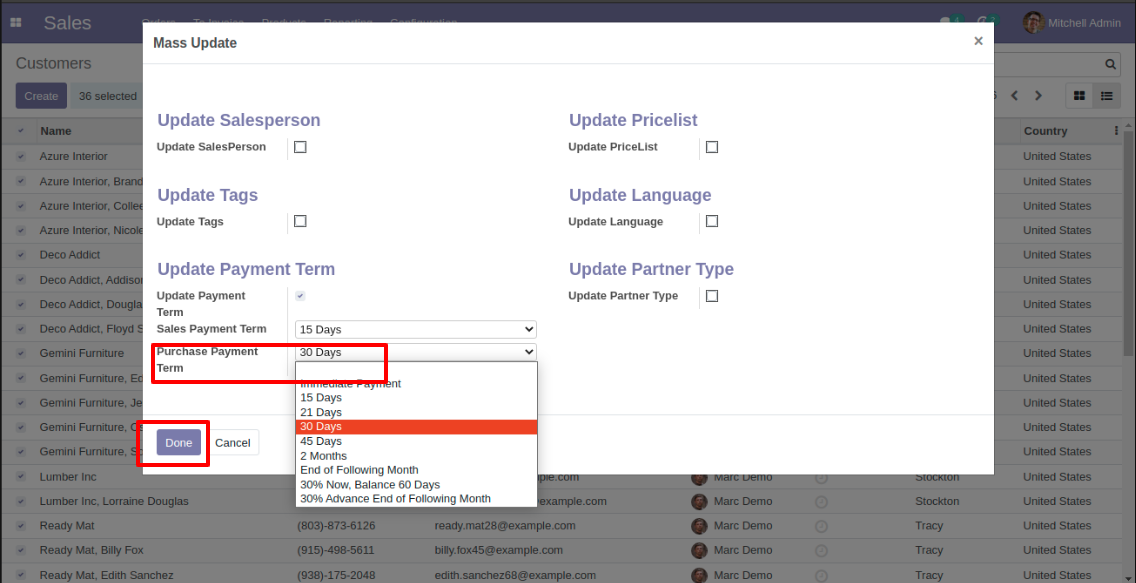Click email edith.sanchez68@example.com
Screen dimensions: 1136x583
point(515,575)
